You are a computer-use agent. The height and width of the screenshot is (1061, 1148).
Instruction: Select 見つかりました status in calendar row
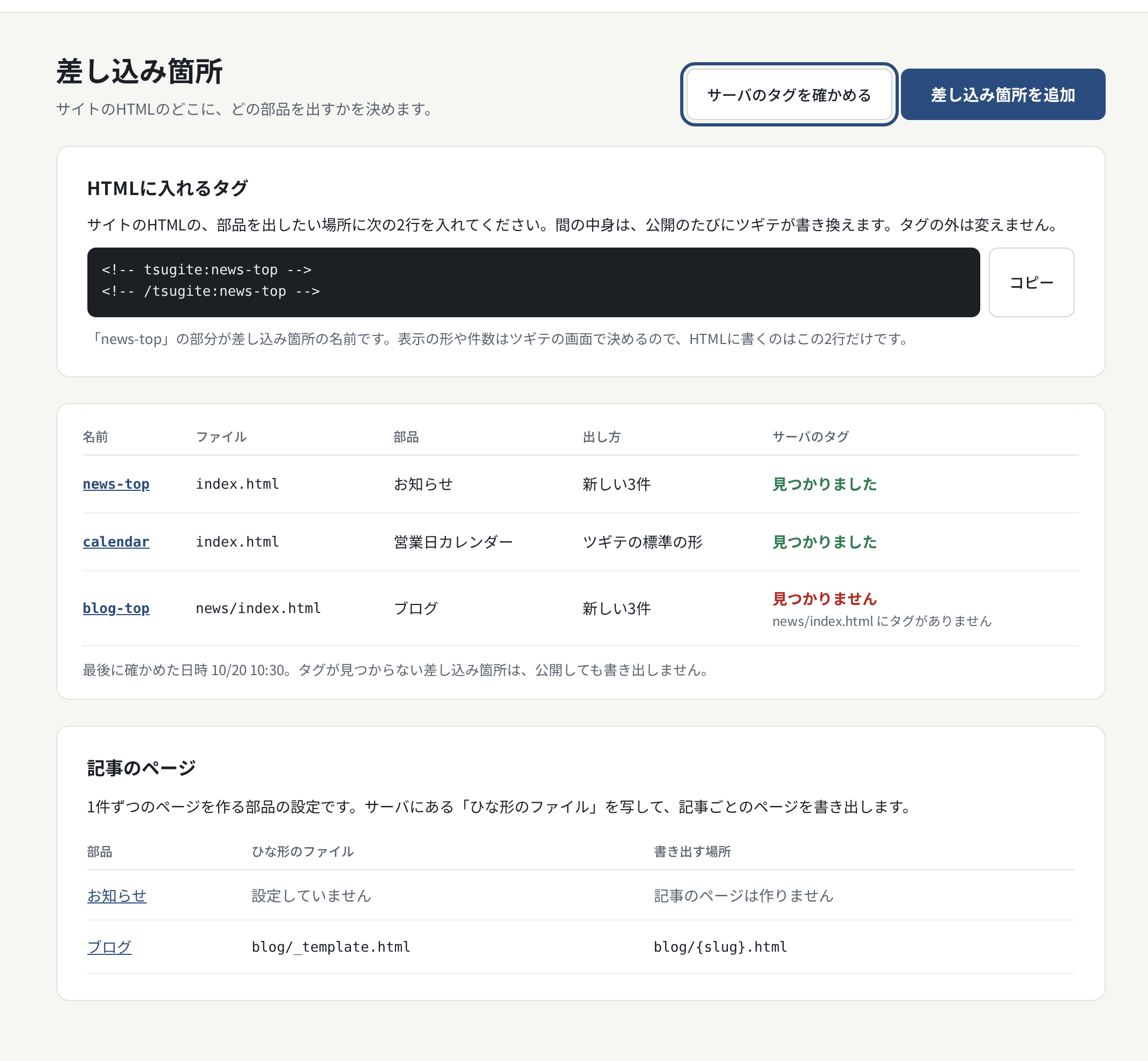(x=824, y=542)
